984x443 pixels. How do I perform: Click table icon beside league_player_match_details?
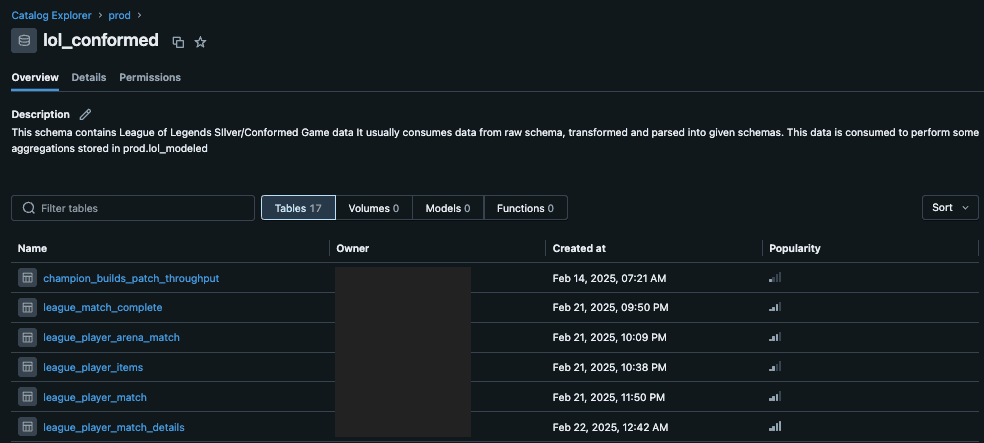point(27,427)
